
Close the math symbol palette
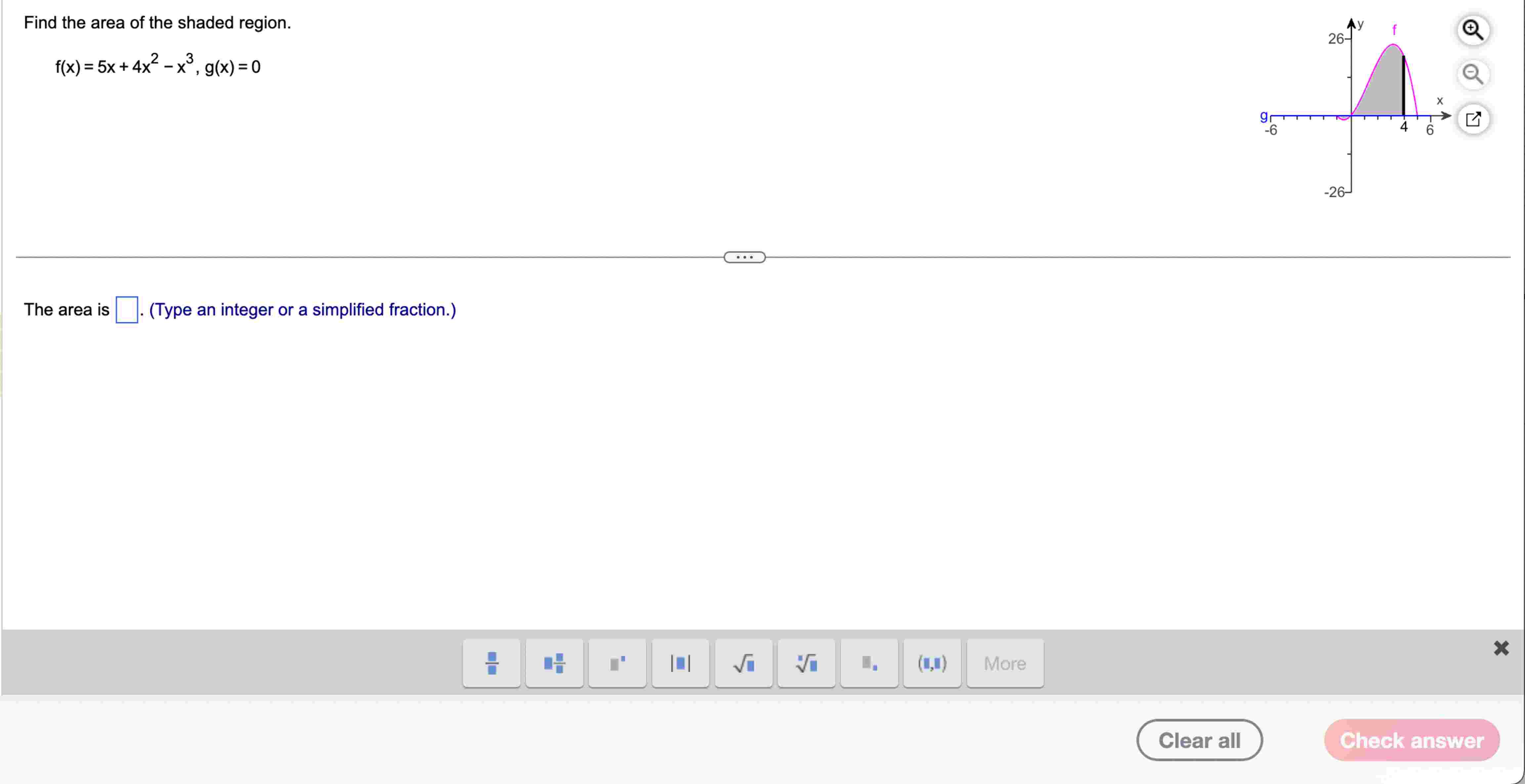click(1501, 648)
